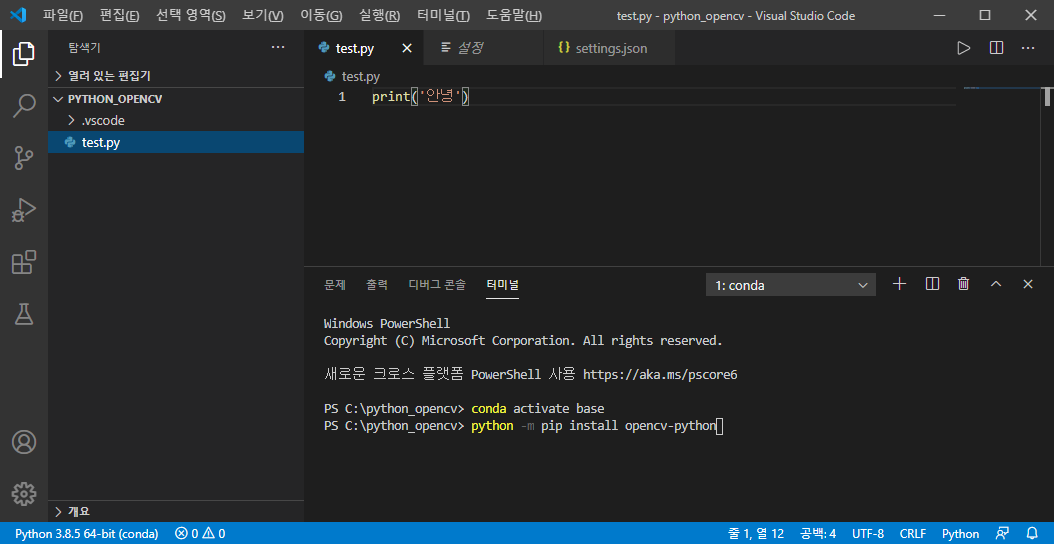Open the Help menu

click(514, 15)
